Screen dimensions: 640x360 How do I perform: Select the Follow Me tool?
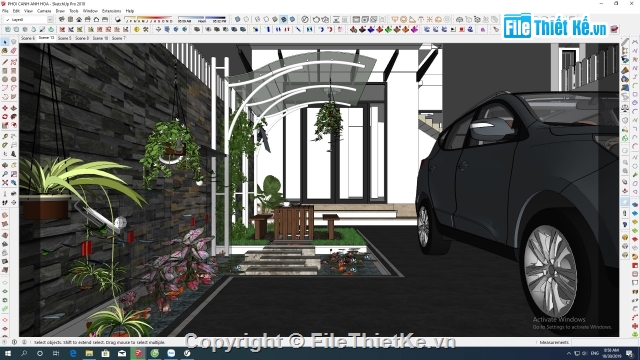(13, 117)
